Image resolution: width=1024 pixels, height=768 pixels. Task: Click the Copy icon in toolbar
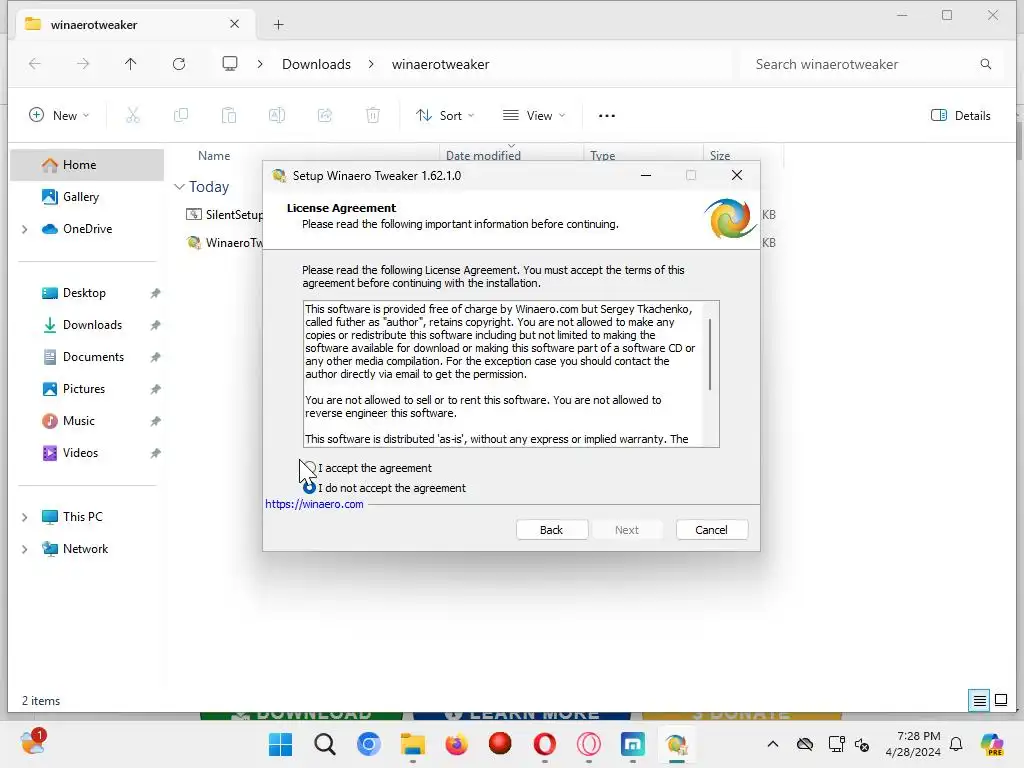coord(181,116)
